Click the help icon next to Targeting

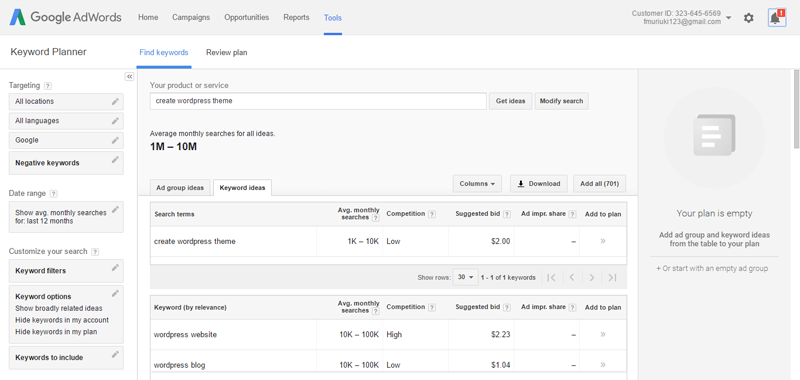(47, 86)
